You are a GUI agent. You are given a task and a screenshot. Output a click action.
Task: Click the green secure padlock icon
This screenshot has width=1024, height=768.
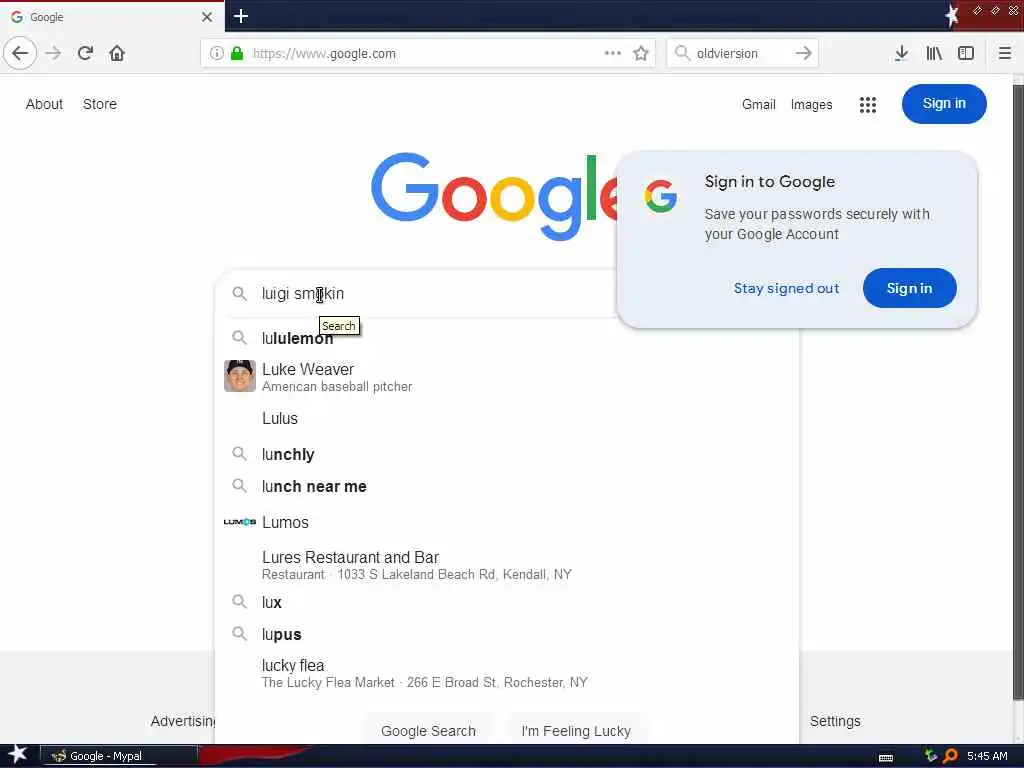[x=237, y=54]
